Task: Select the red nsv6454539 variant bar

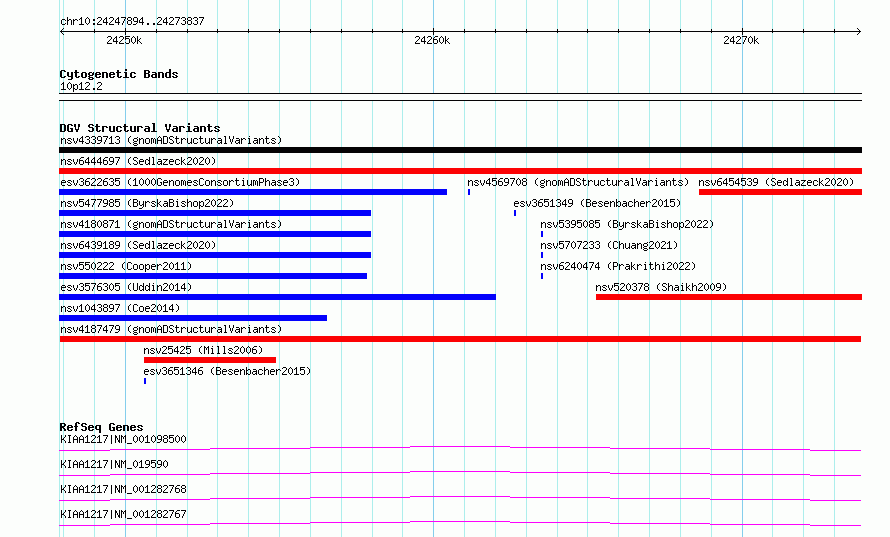Action: click(780, 192)
